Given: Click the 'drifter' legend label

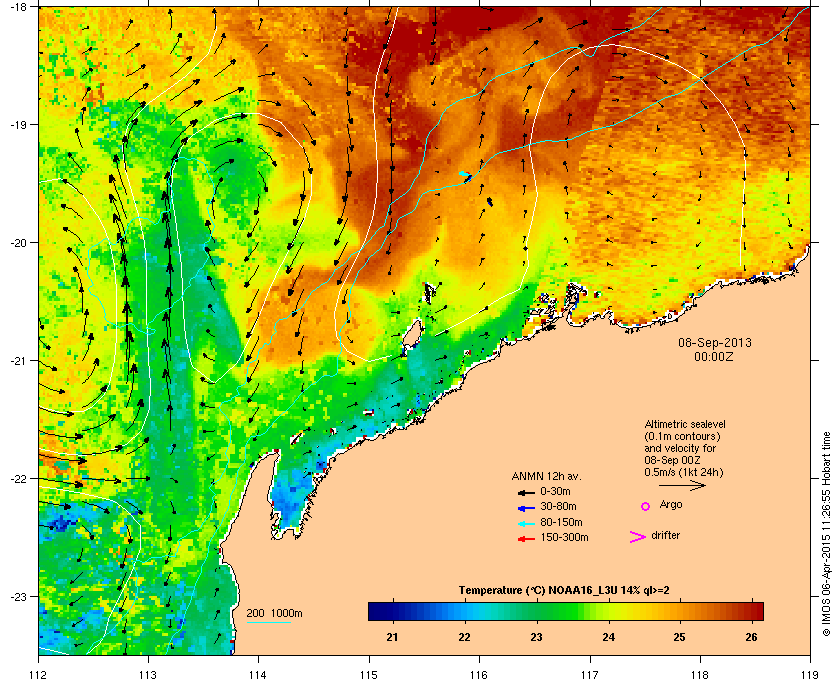Looking at the screenshot, I should [665, 535].
